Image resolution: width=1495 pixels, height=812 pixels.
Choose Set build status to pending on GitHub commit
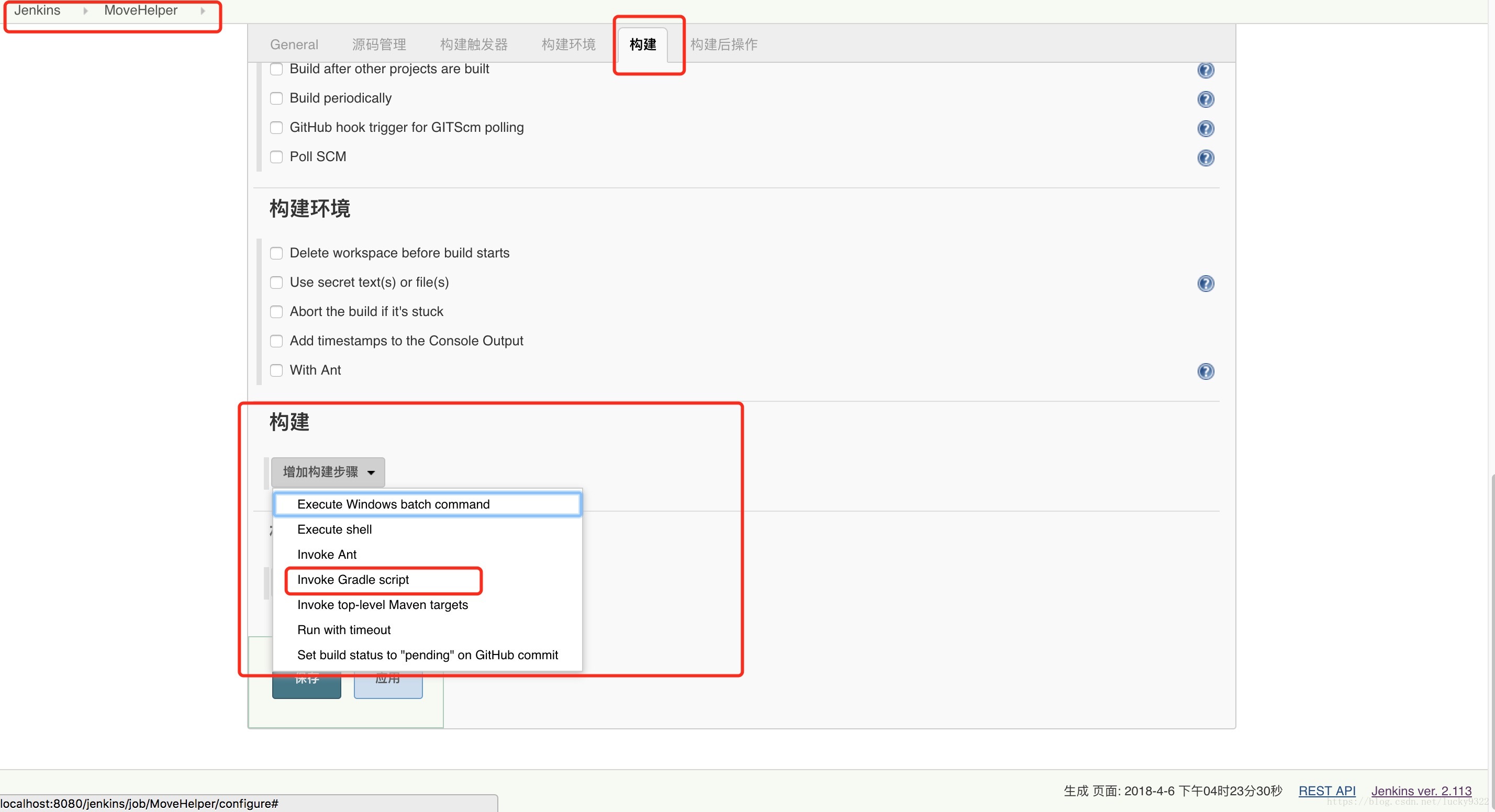coord(427,655)
